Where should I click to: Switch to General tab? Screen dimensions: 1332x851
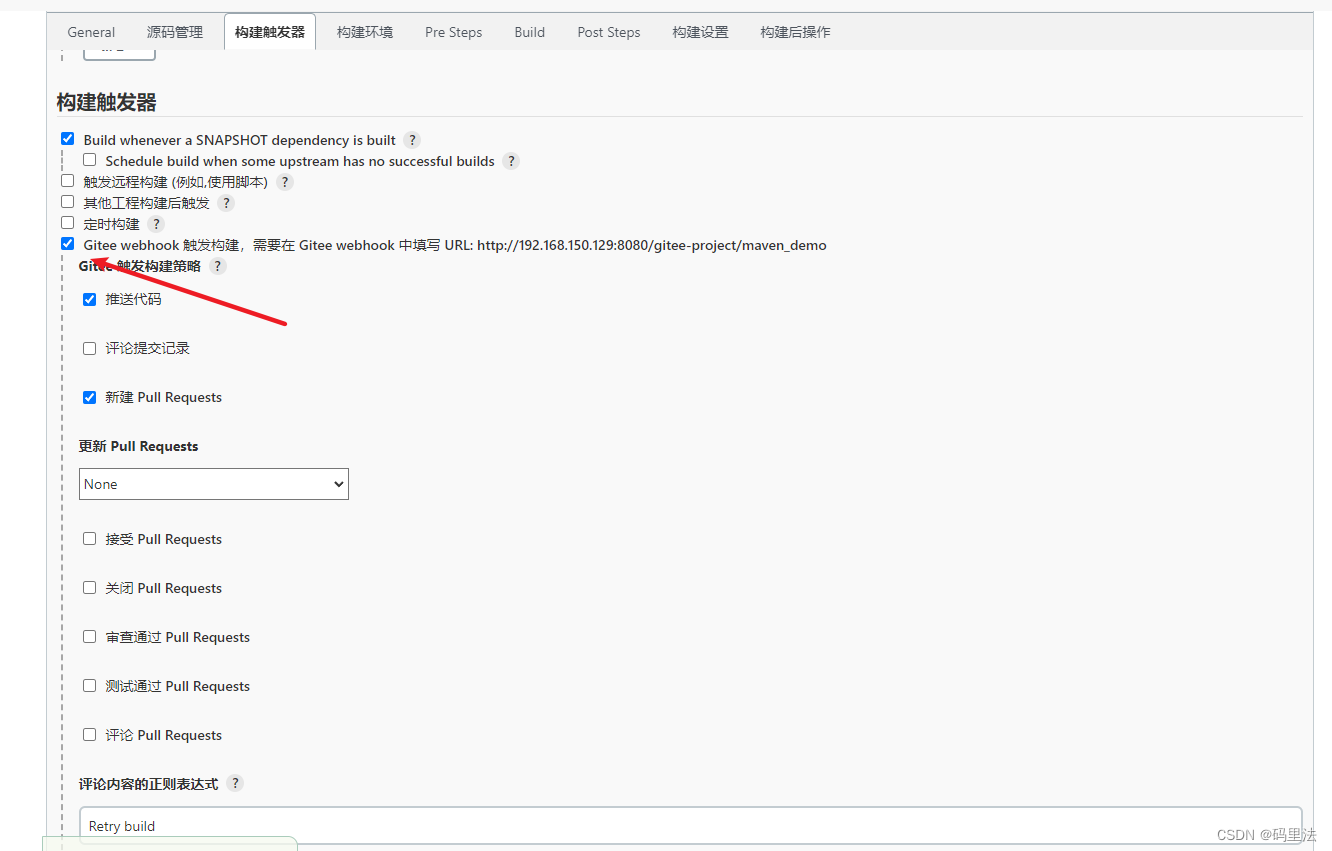click(91, 32)
